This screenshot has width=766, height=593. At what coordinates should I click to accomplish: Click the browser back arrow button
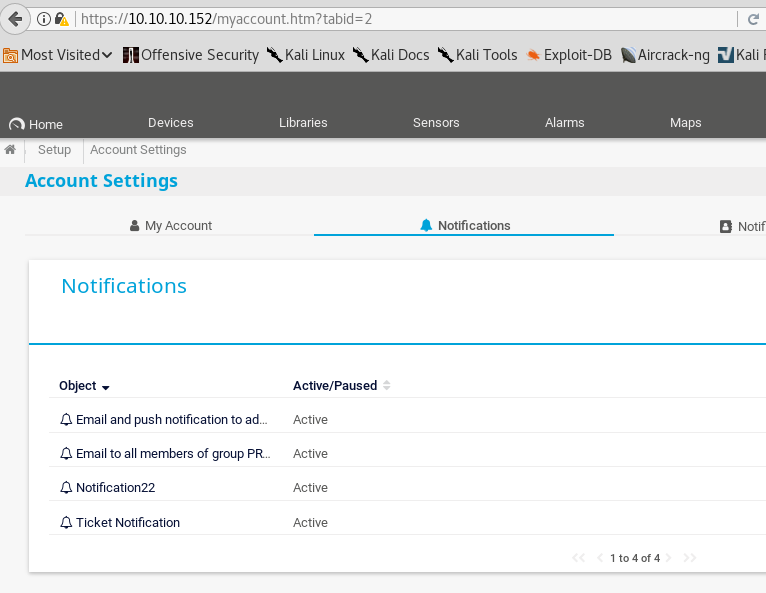(15, 19)
